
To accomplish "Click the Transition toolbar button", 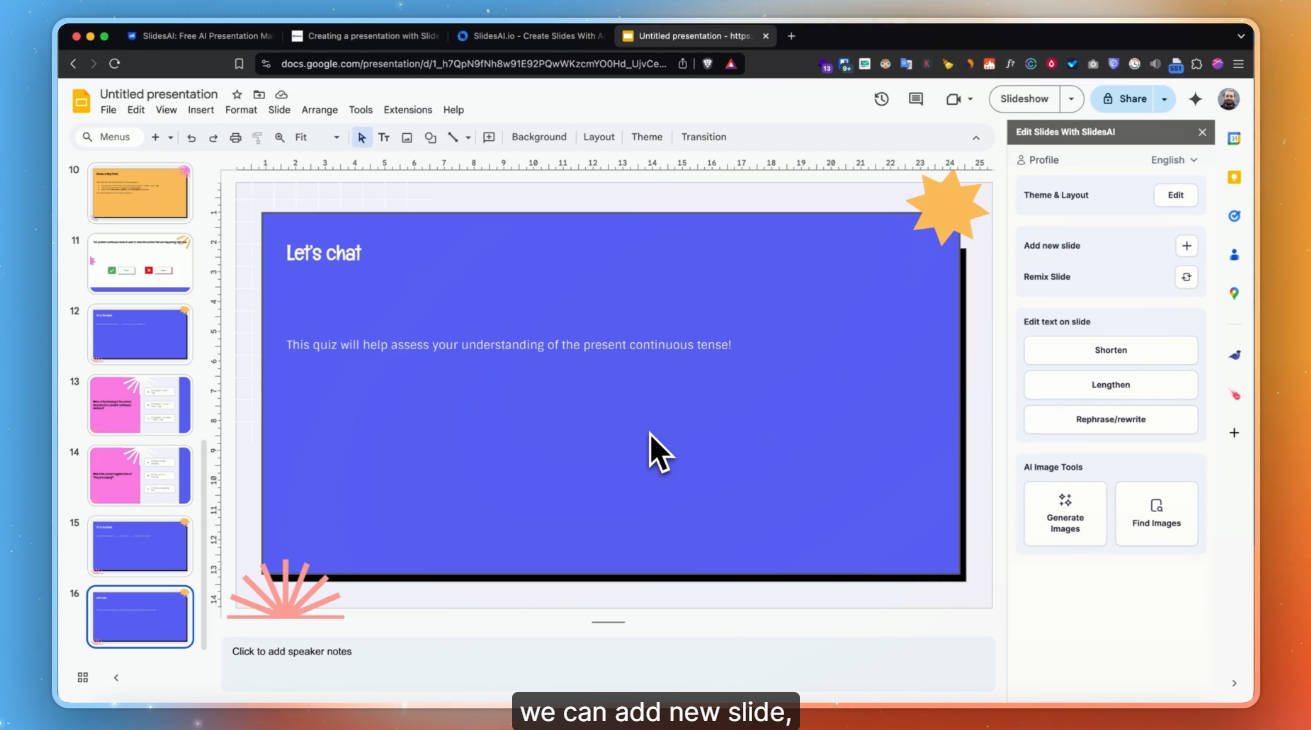I will [x=704, y=137].
